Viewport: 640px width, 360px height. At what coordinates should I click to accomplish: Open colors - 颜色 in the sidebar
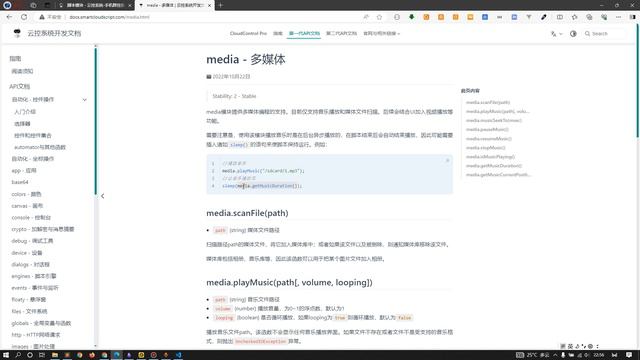tap(27, 194)
